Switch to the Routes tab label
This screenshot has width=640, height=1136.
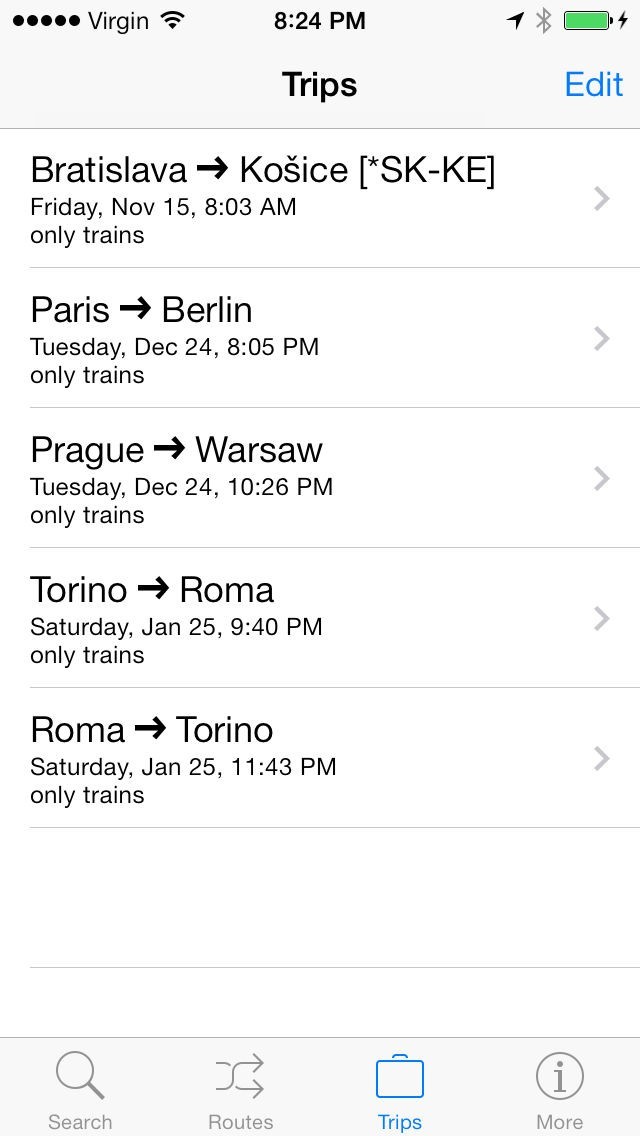tap(240, 1122)
